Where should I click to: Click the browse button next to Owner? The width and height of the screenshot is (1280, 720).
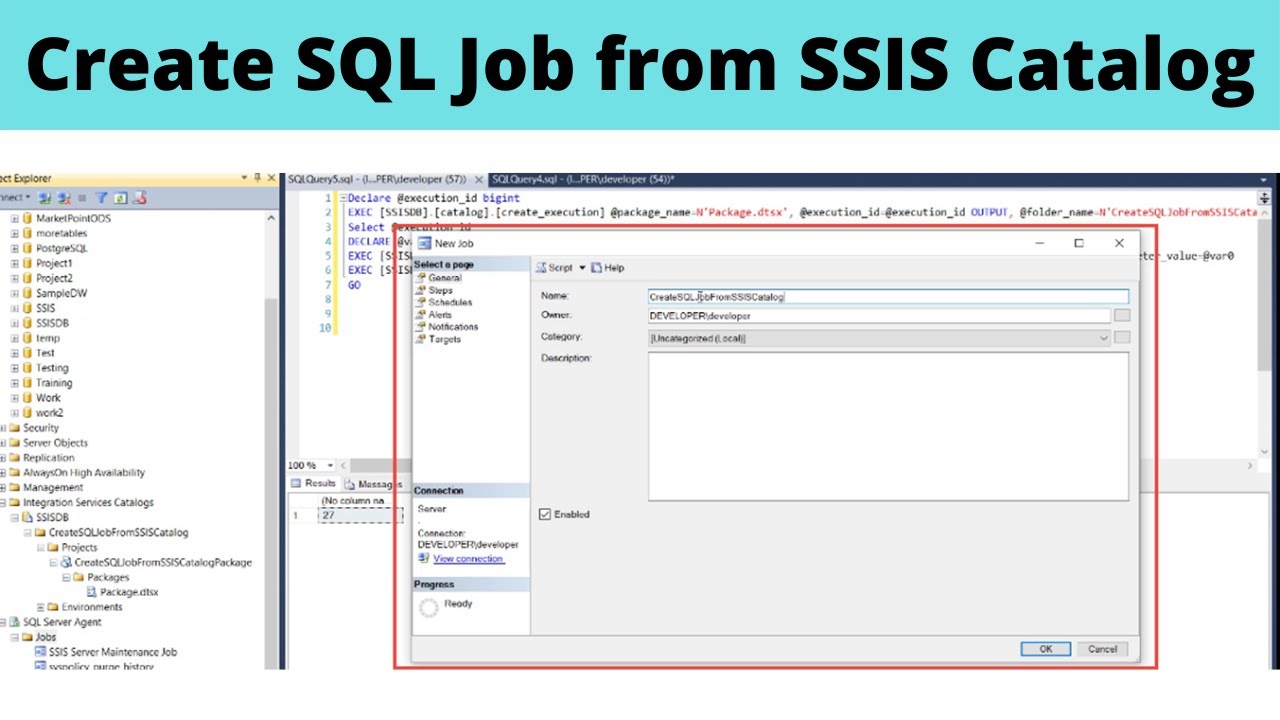pyautogui.click(x=1122, y=316)
